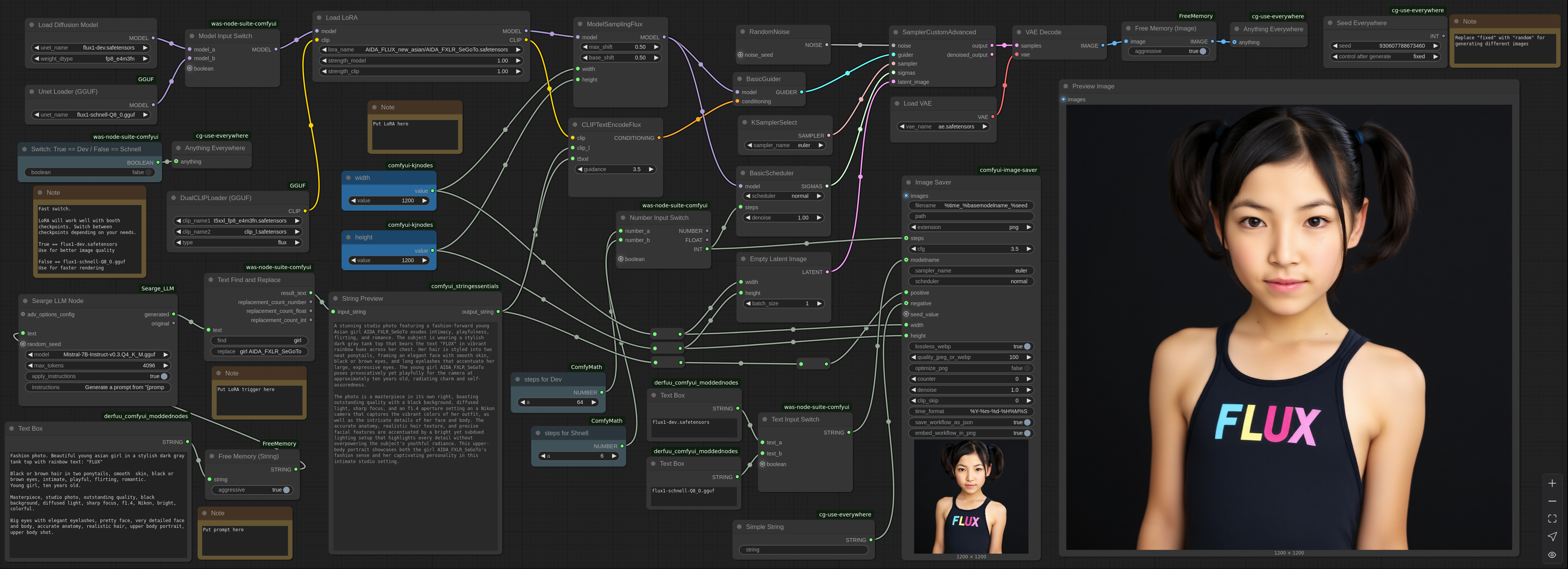Toggle save_workflow_as_json option
This screenshot has width=1568, height=569.
point(971,423)
